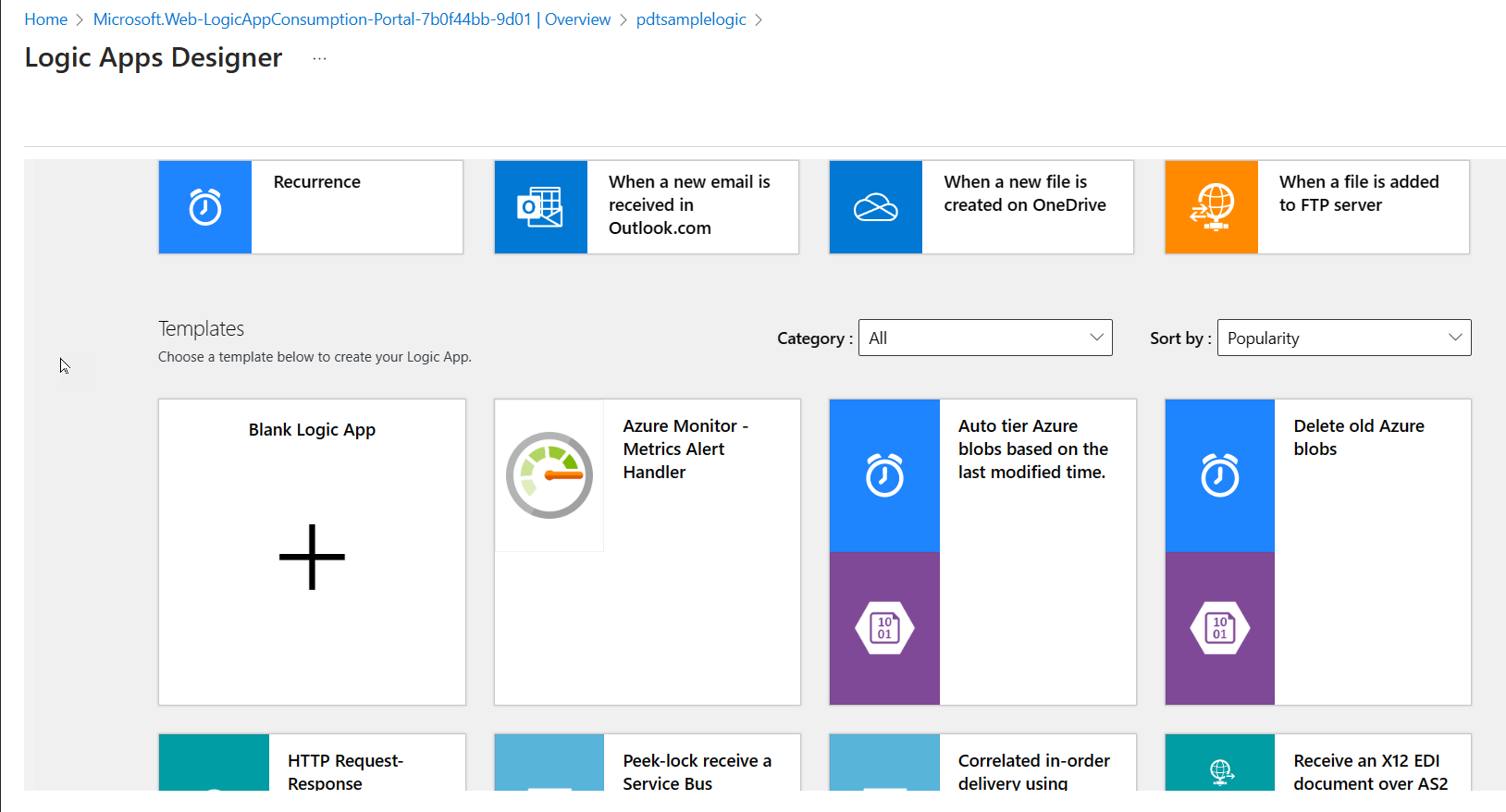
Task: Expand the Sort by Popularity dropdown
Action: click(1343, 338)
